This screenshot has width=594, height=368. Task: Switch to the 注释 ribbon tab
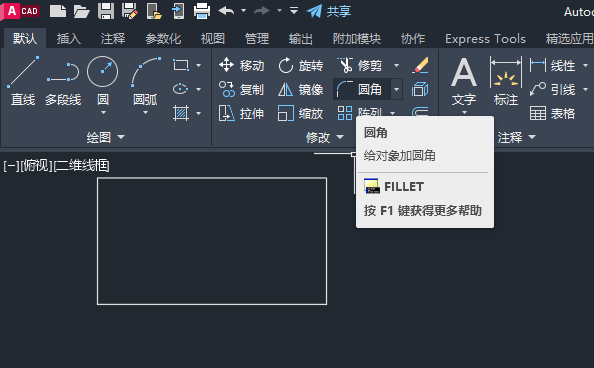[113, 38]
